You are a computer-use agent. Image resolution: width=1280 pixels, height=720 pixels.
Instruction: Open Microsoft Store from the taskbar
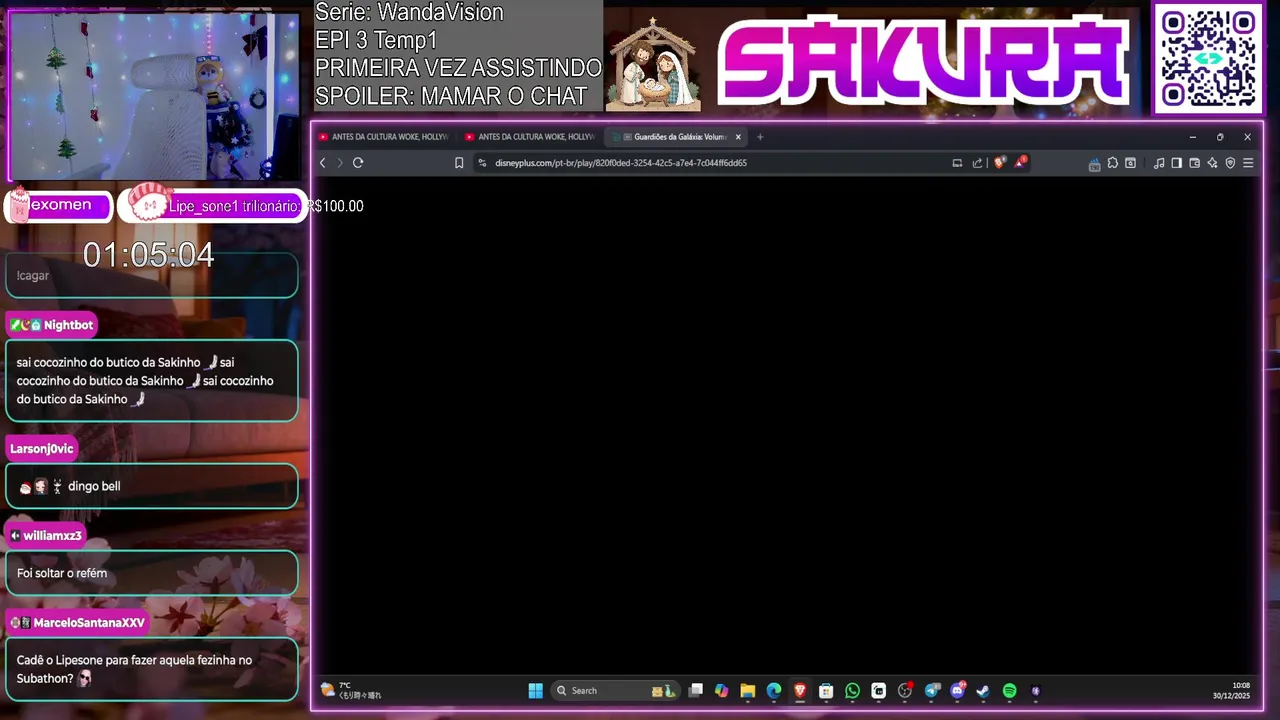[826, 691]
